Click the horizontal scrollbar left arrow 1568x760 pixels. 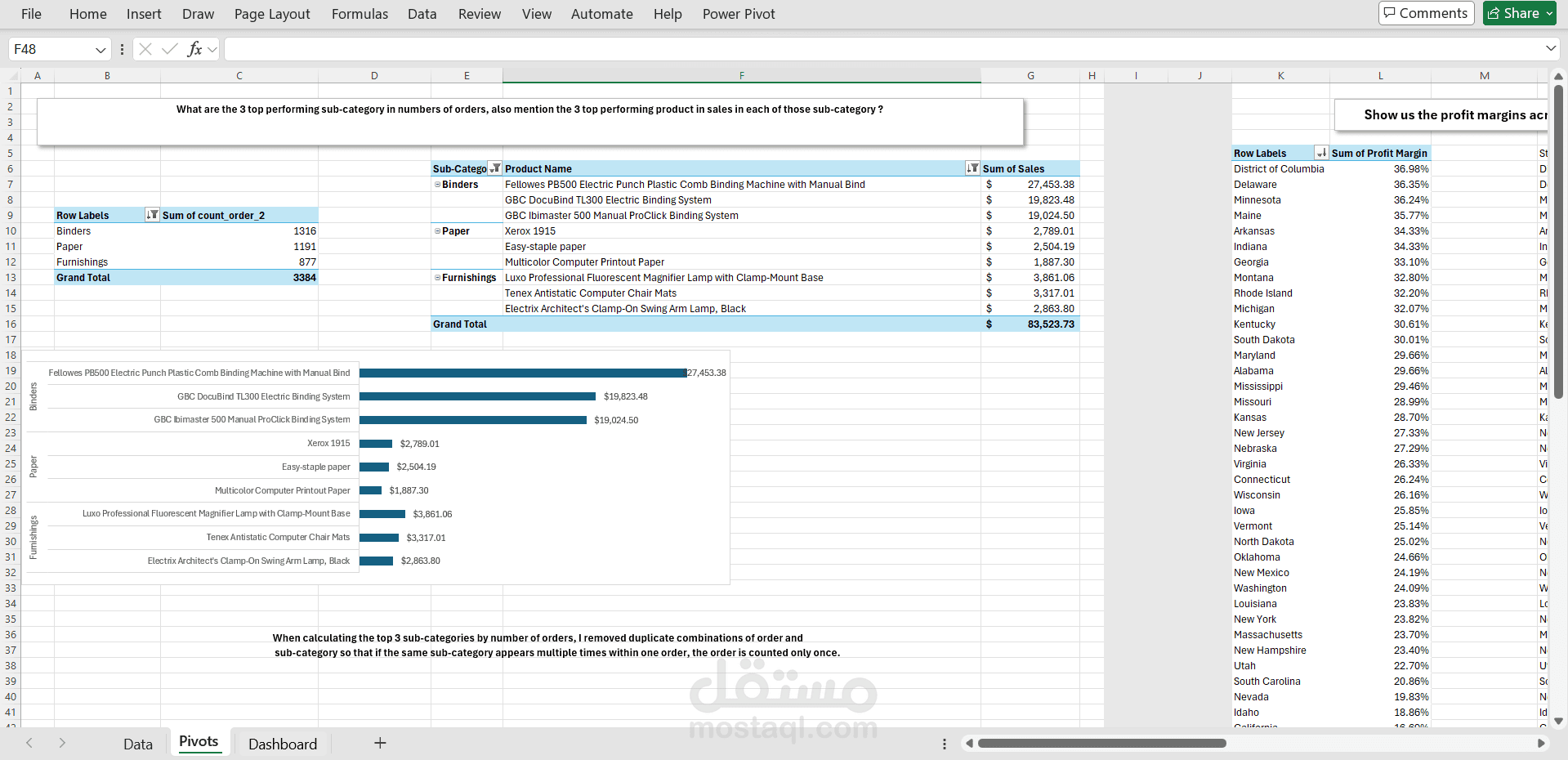[x=969, y=744]
